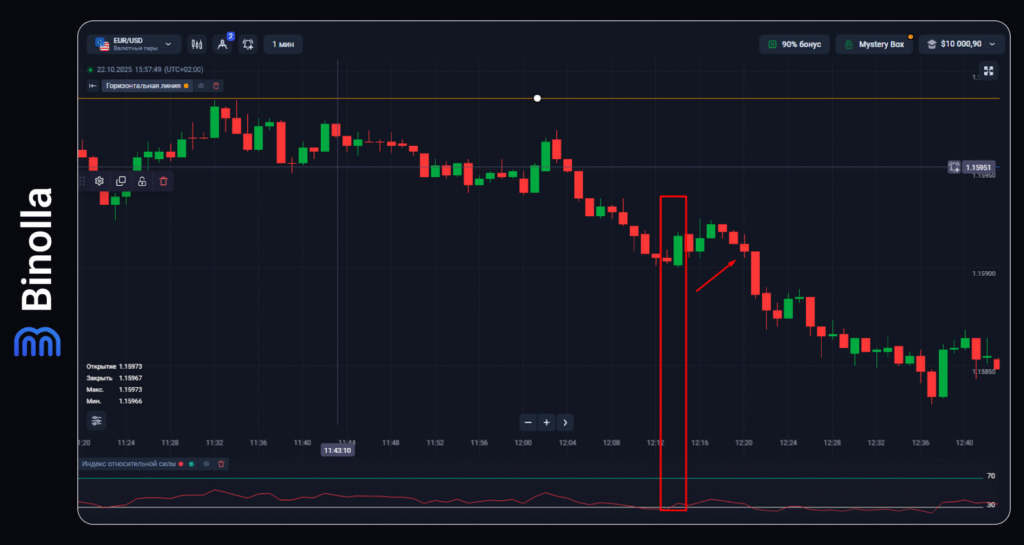The image size is (1024, 545).
Task: Enter fullscreen chart mode
Action: (x=988, y=70)
